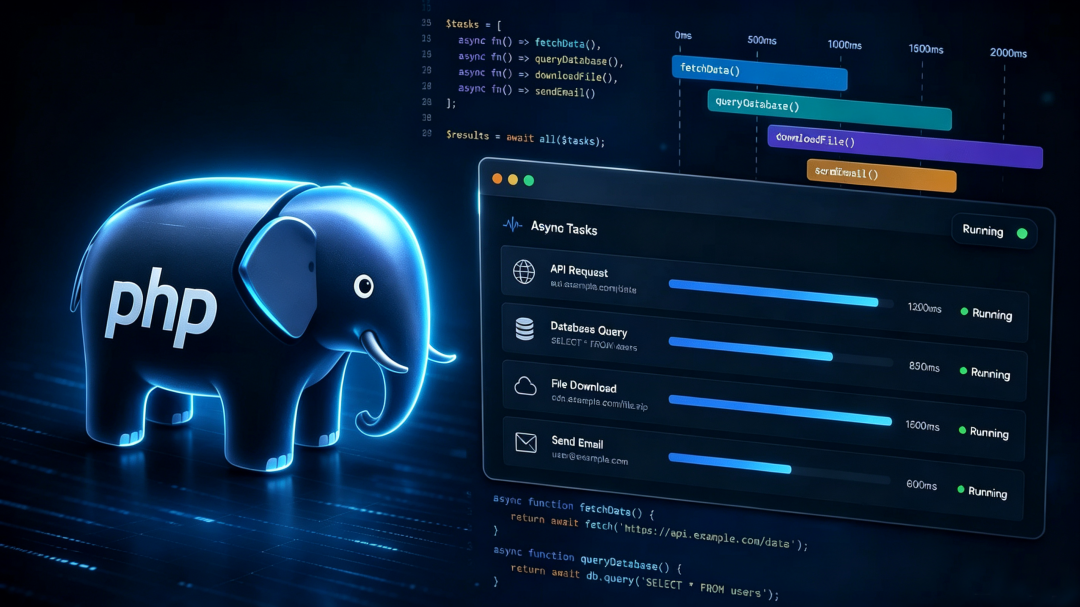
Task: Click the php logo text on elephant
Action: (160, 307)
